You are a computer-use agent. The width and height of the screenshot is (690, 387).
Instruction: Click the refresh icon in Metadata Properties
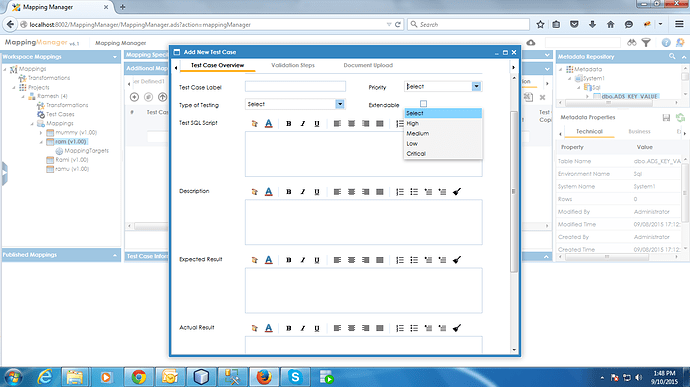click(680, 118)
